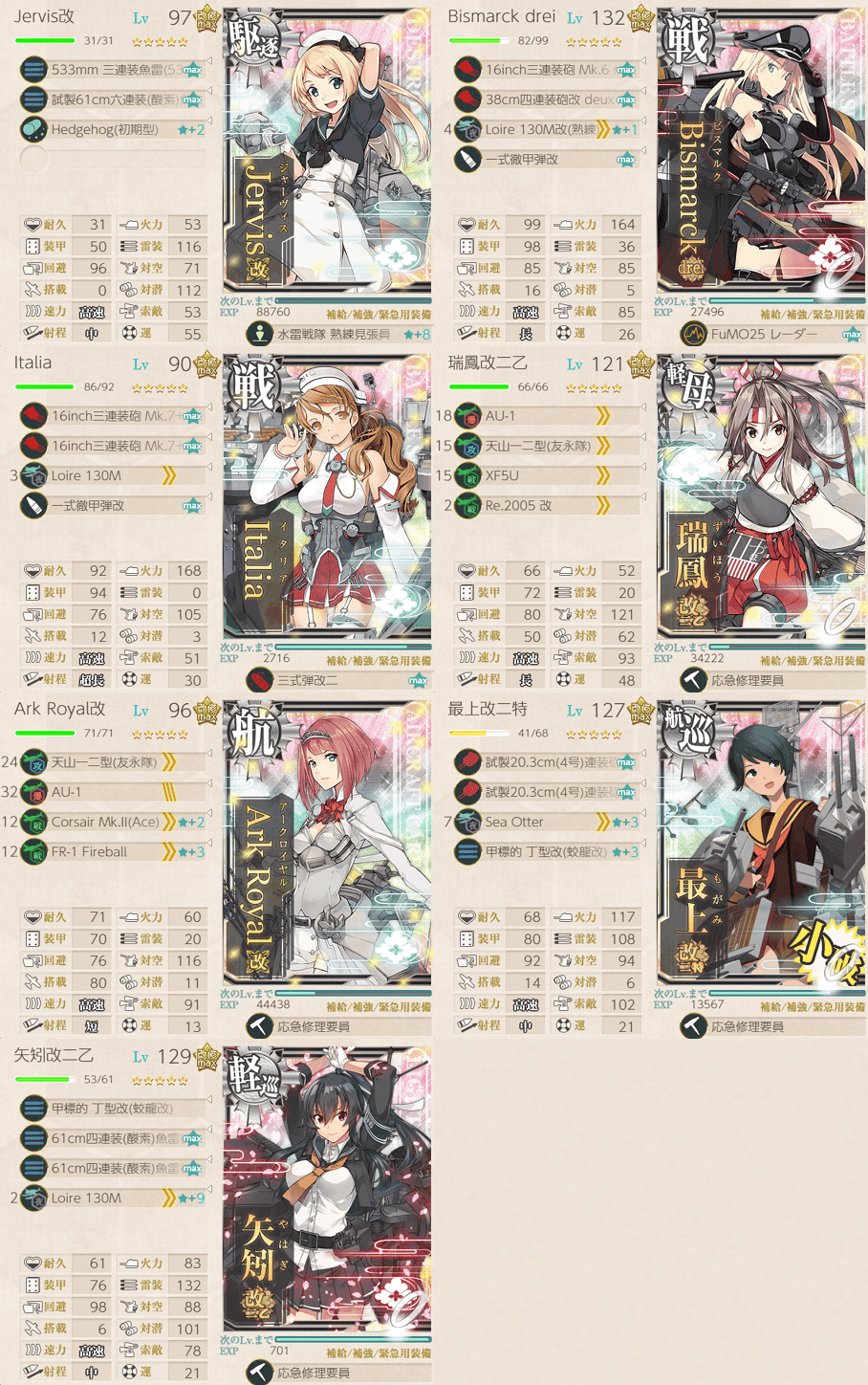Click Yahagi's green HP bar

tap(41, 1079)
